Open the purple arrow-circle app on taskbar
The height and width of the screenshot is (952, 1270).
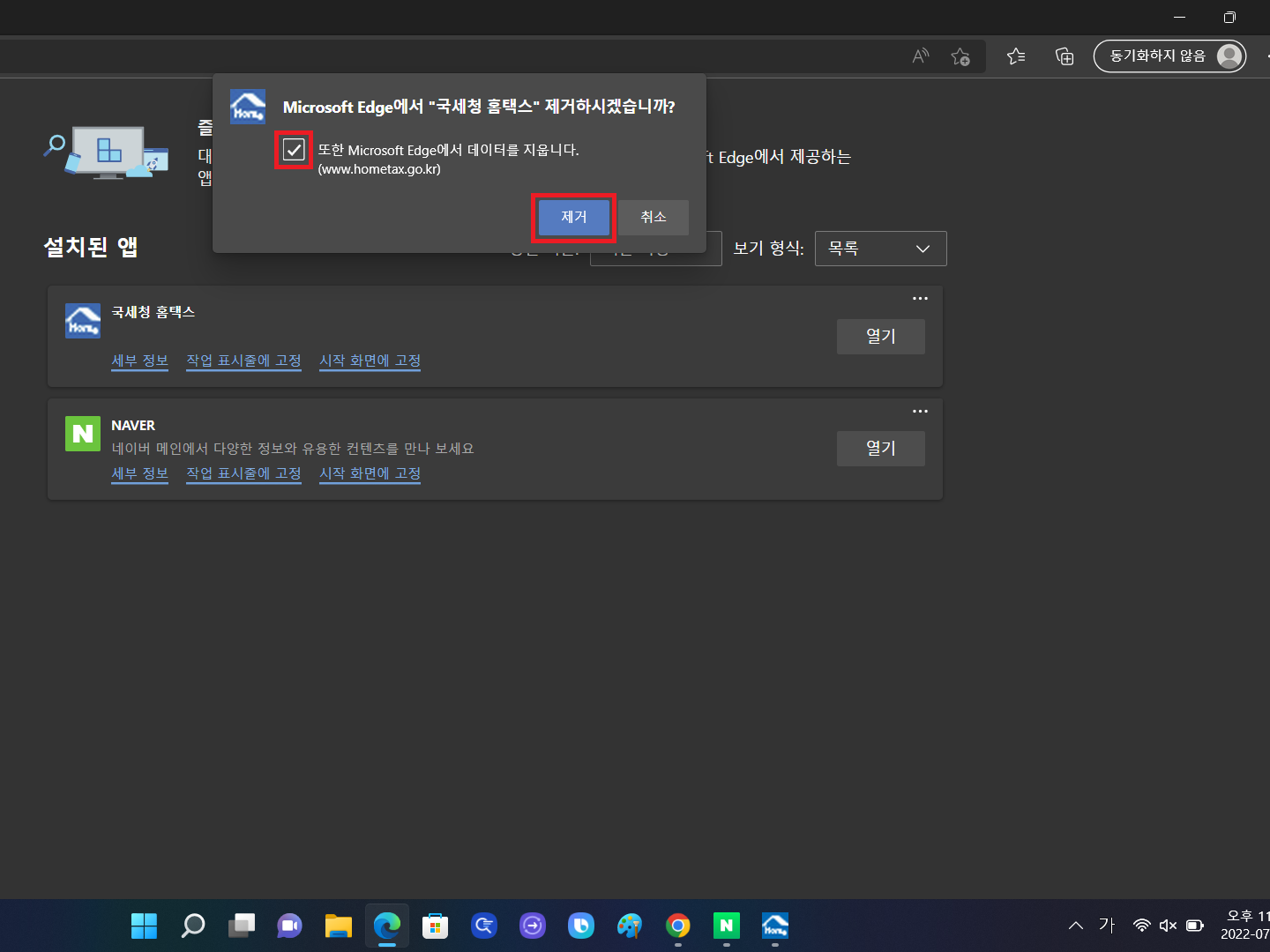532,926
